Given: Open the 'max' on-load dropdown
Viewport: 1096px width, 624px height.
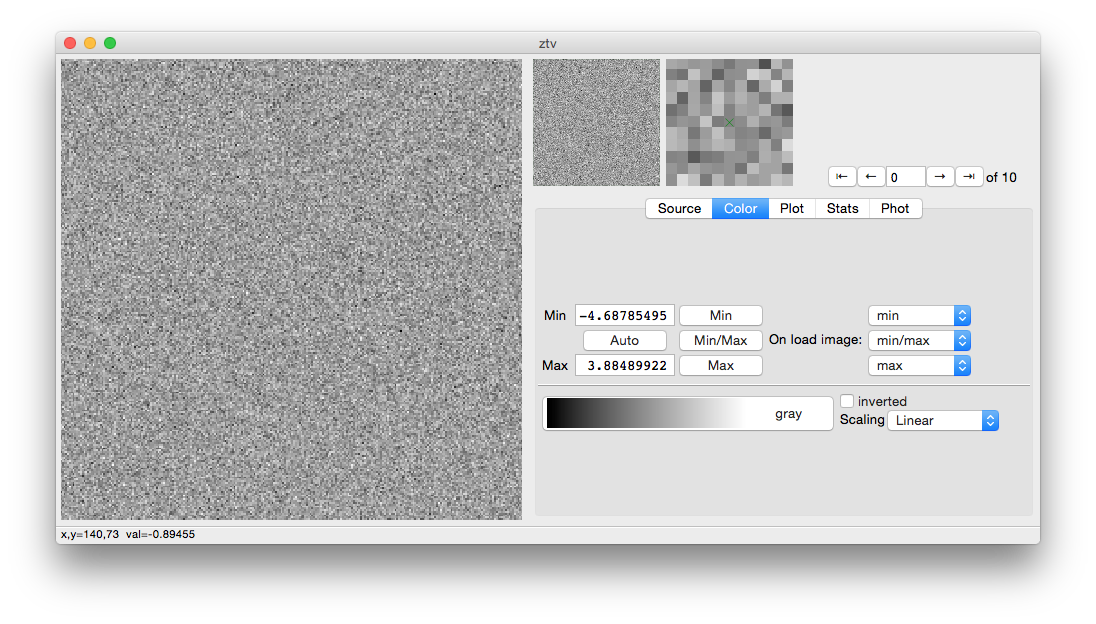Looking at the screenshot, I should click(919, 365).
